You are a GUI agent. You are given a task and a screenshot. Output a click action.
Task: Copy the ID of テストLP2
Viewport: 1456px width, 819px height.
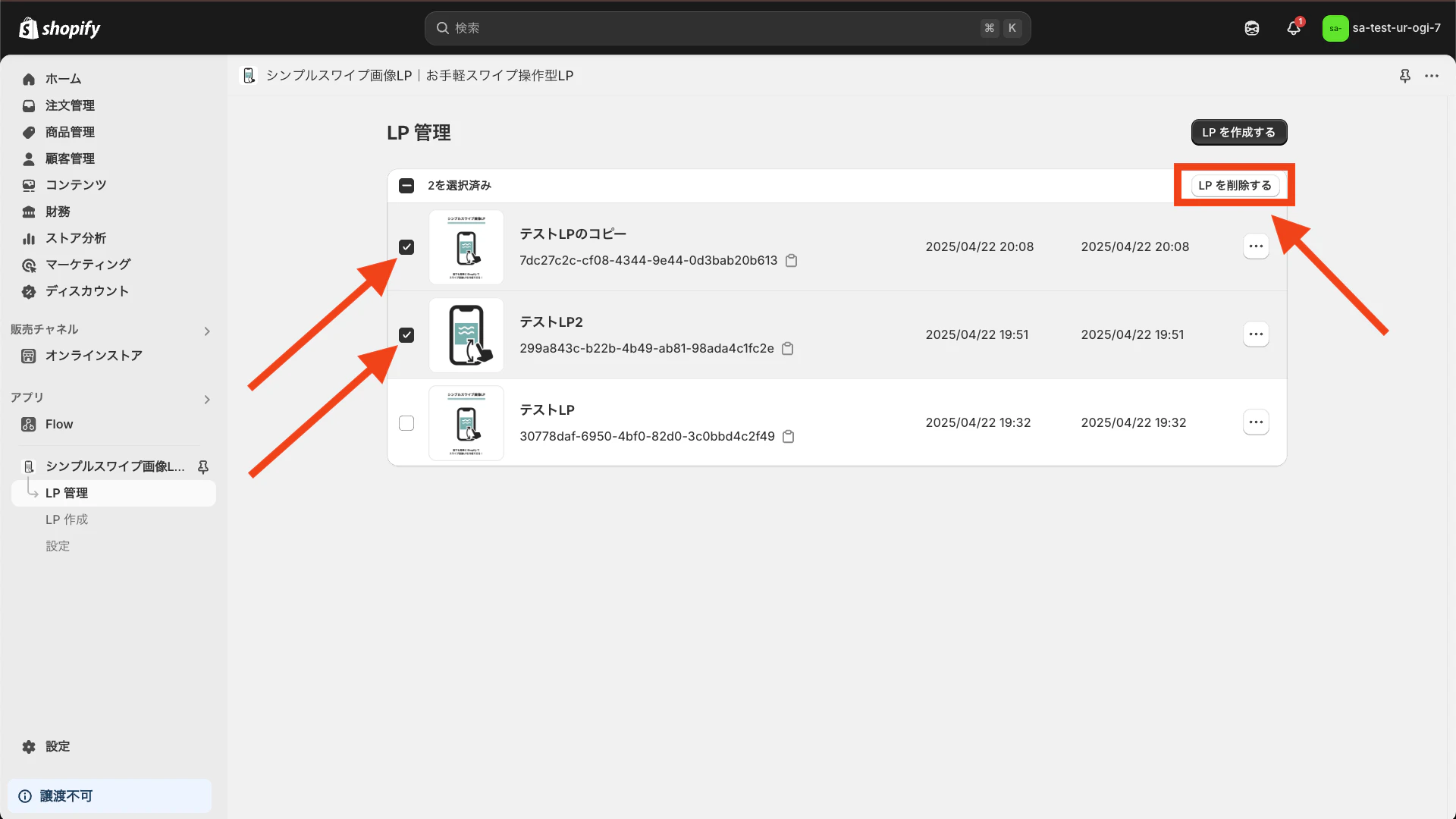pos(788,349)
